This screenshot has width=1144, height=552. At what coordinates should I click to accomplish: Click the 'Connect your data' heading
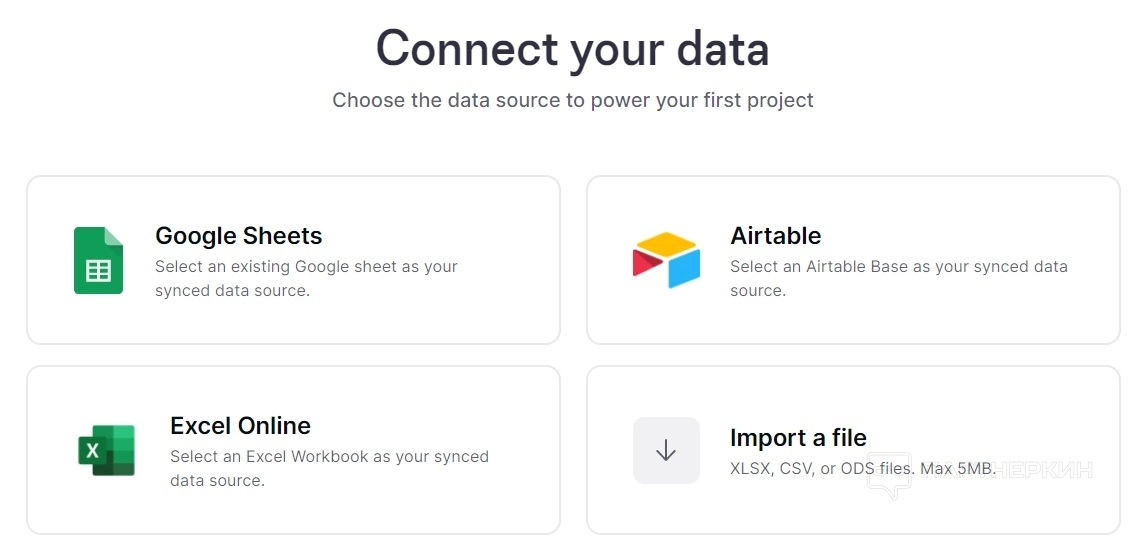(x=572, y=48)
